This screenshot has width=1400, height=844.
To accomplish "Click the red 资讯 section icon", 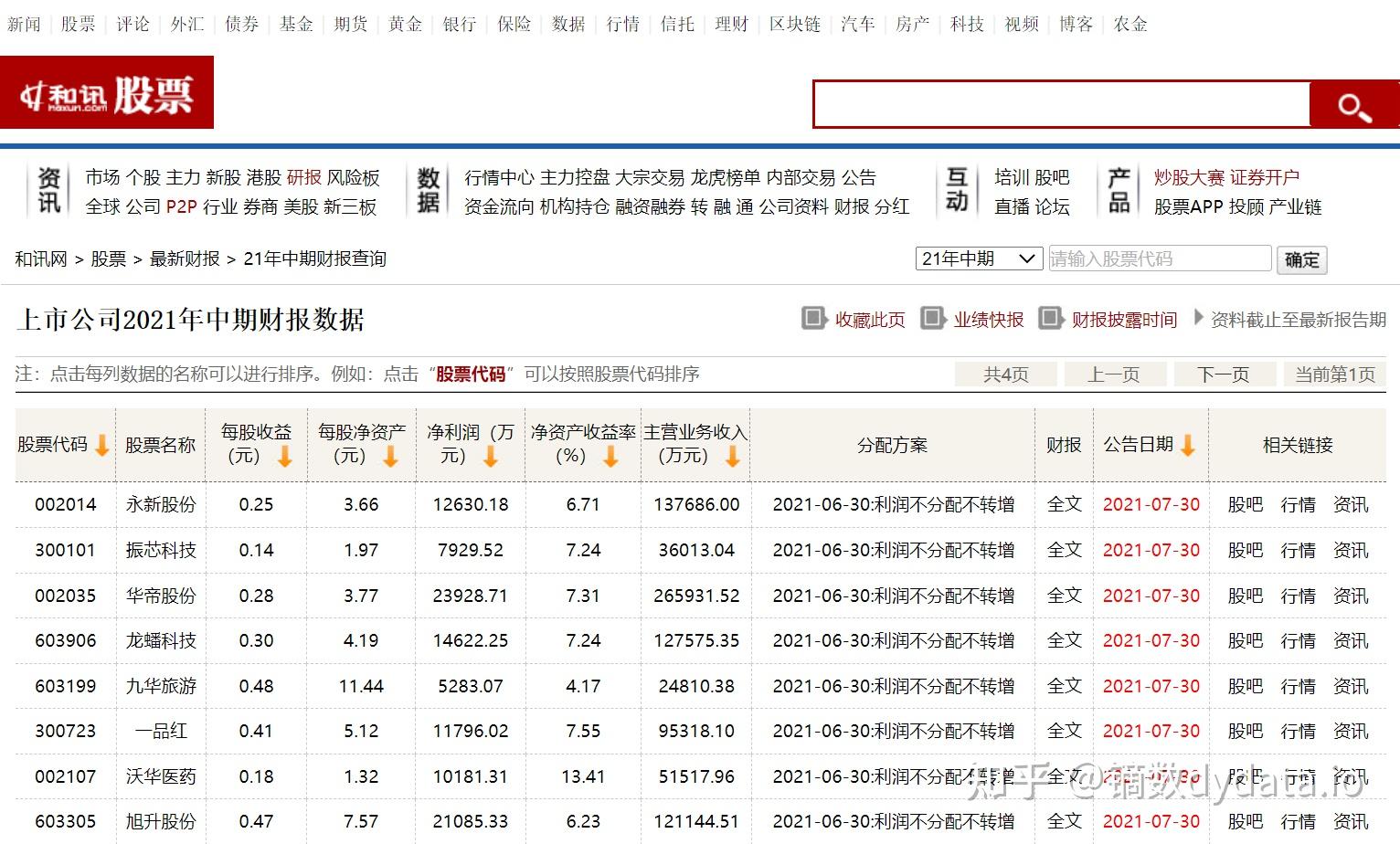I will coord(50,190).
